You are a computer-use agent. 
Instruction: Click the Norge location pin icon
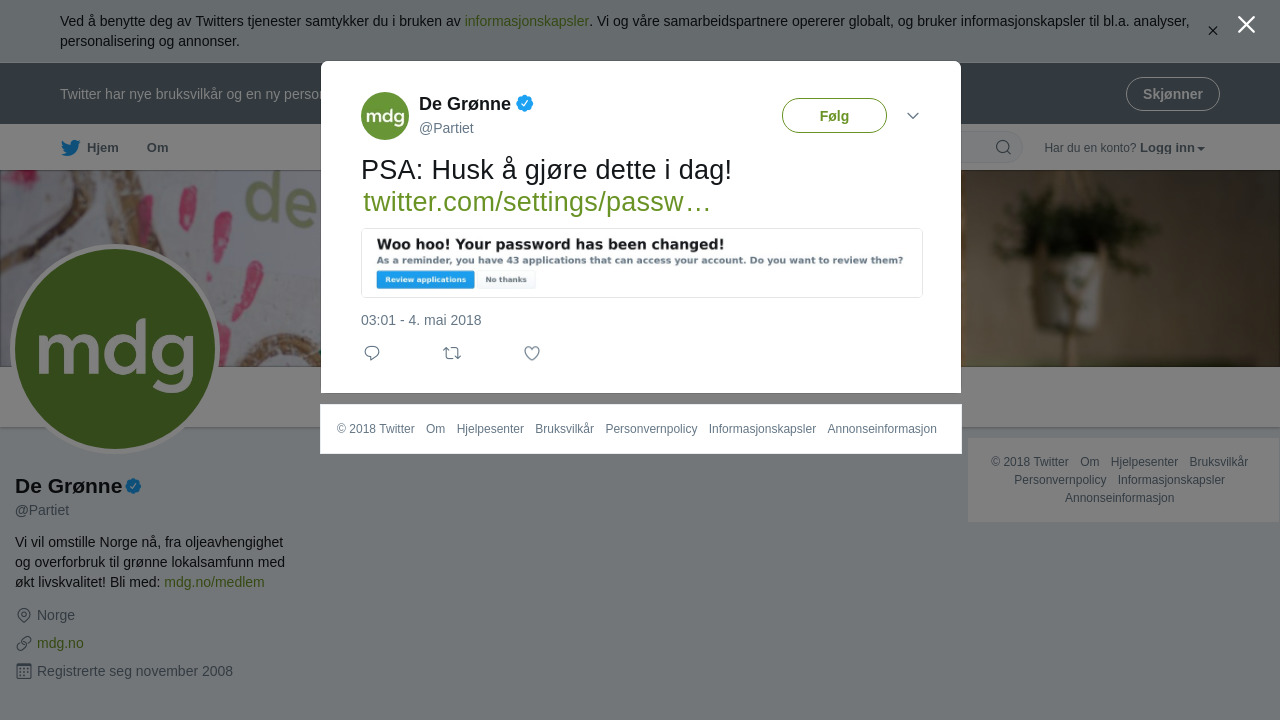(x=24, y=615)
